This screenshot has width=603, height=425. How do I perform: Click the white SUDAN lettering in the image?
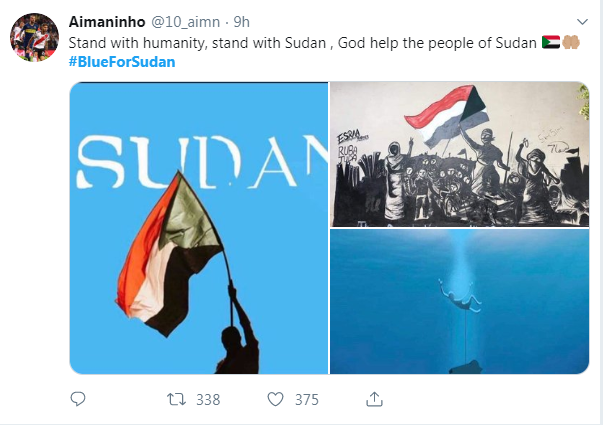pyautogui.click(x=198, y=161)
